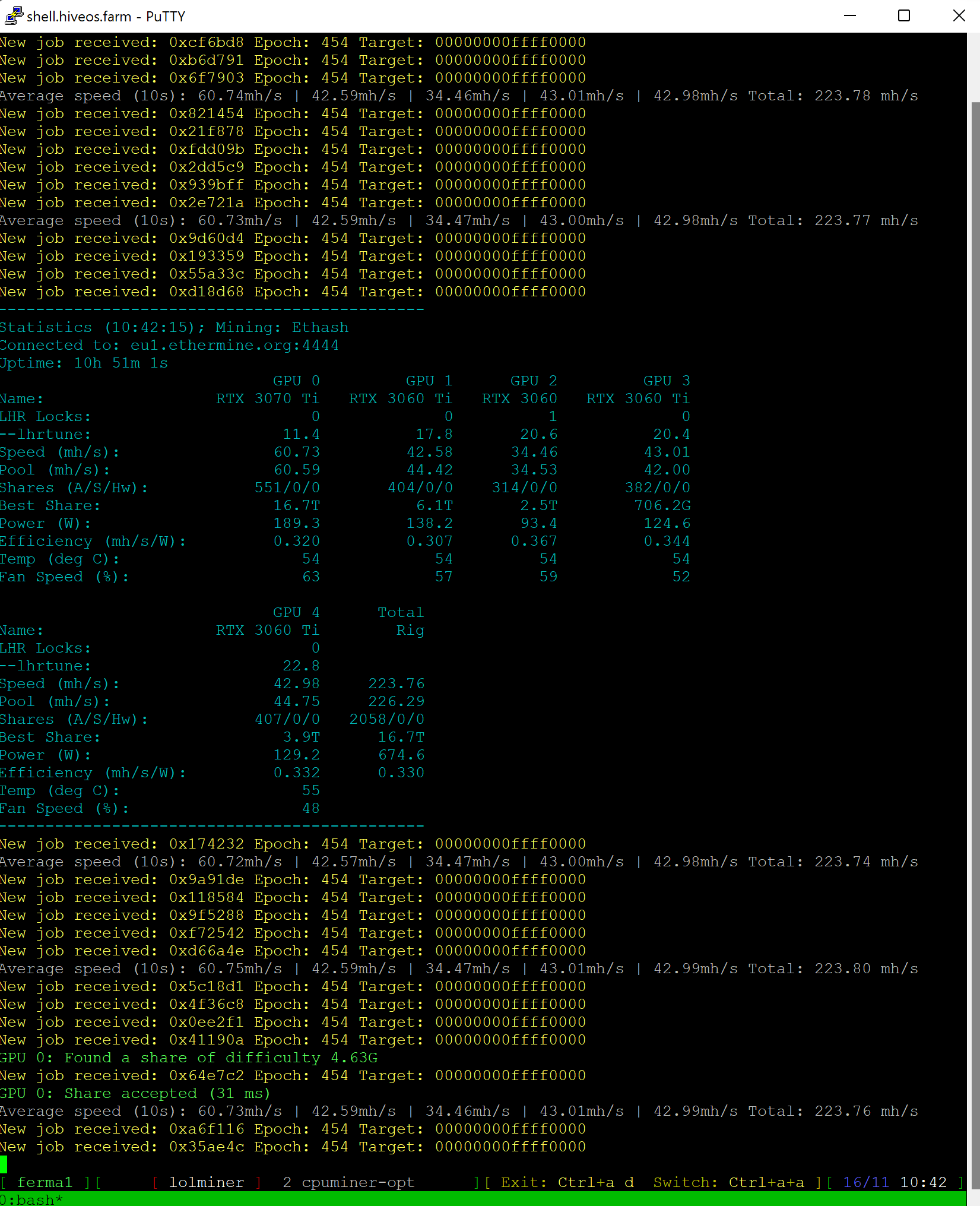Click the 'GPU 0' column header

pyautogui.click(x=296, y=381)
